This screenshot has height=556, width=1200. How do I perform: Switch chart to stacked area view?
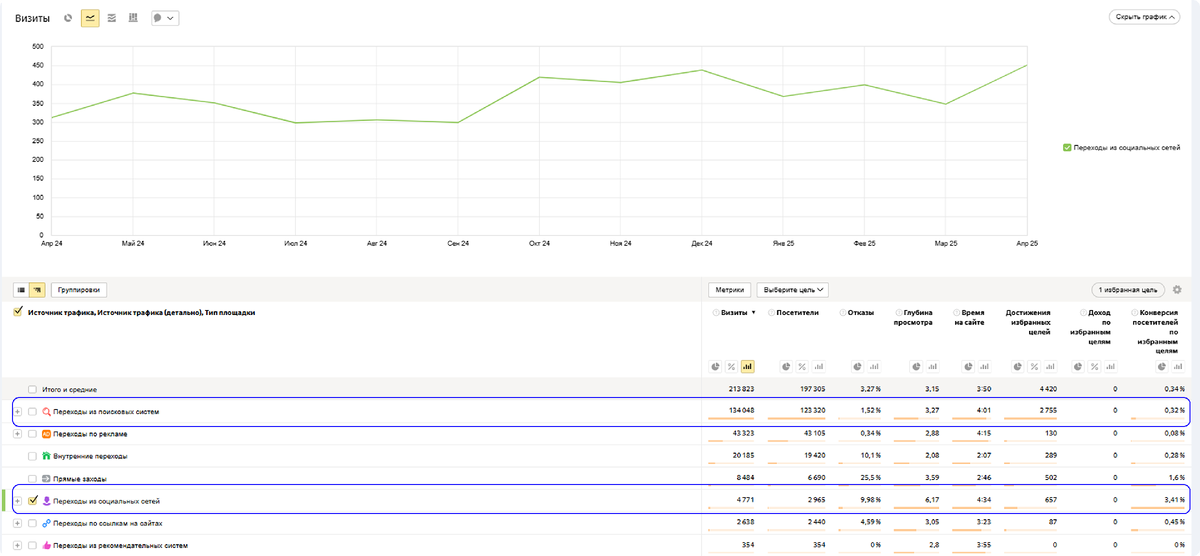point(112,18)
